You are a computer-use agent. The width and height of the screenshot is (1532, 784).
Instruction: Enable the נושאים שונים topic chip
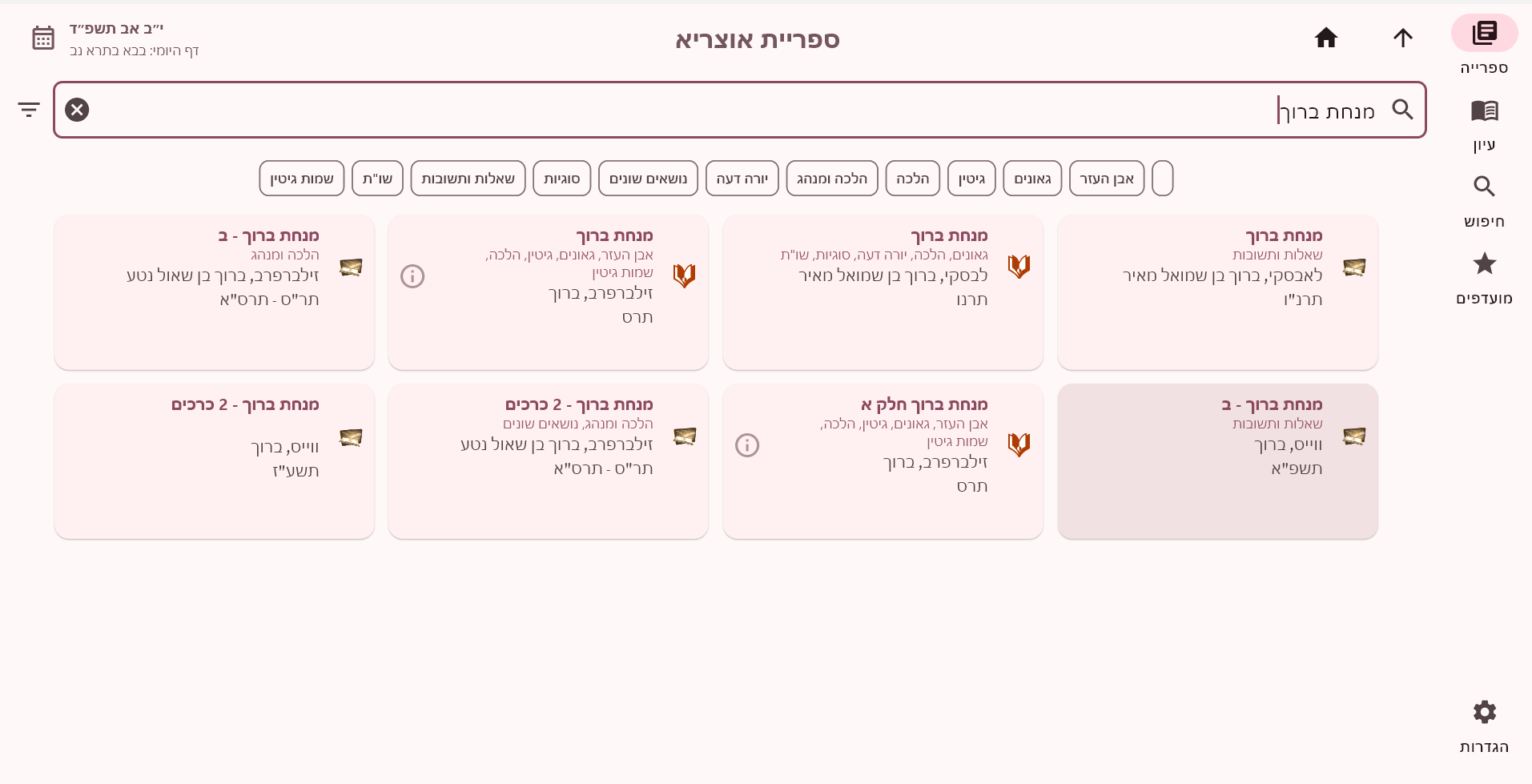click(648, 179)
